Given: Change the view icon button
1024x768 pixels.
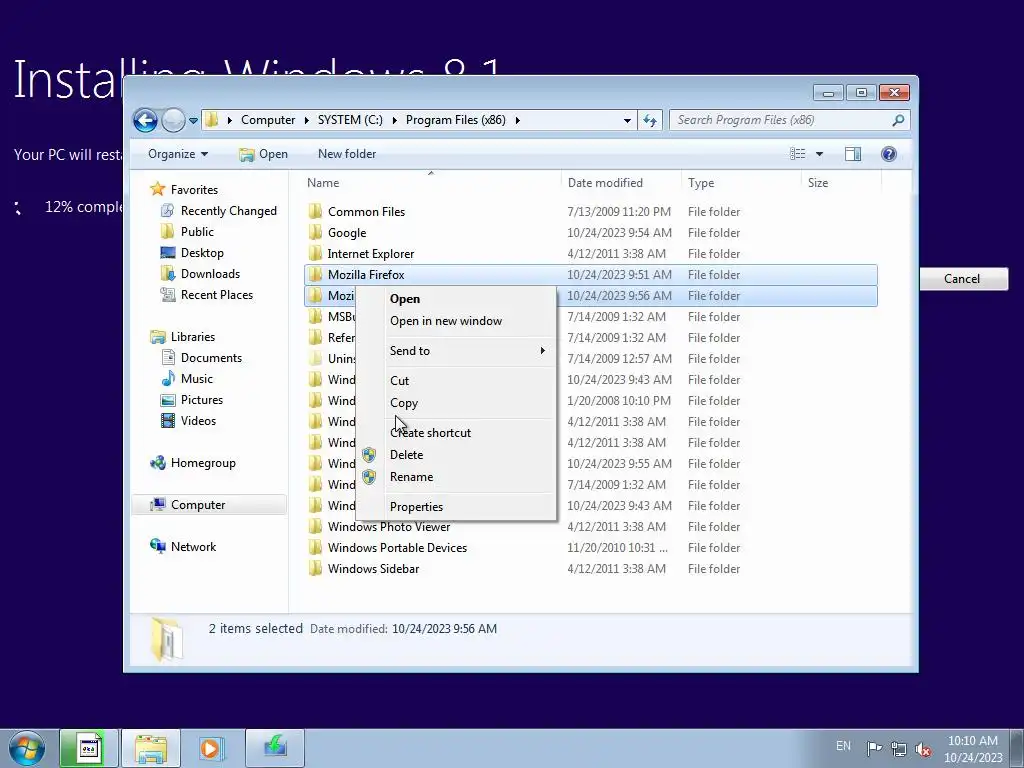Looking at the screenshot, I should (x=797, y=154).
